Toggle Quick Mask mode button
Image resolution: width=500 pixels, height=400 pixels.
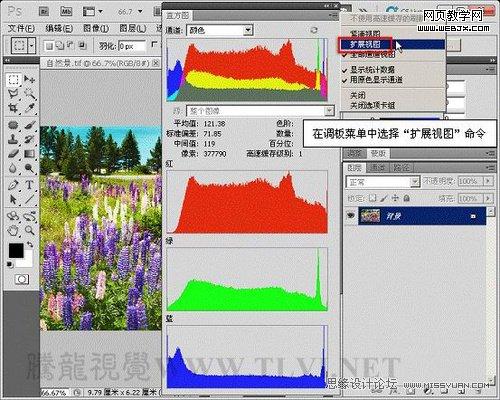22,279
